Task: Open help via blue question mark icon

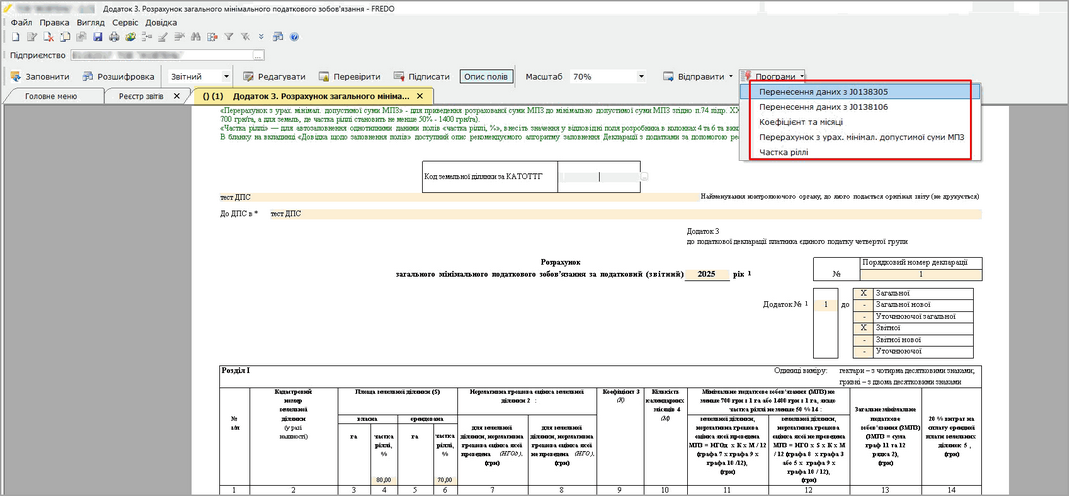Action: coord(294,37)
